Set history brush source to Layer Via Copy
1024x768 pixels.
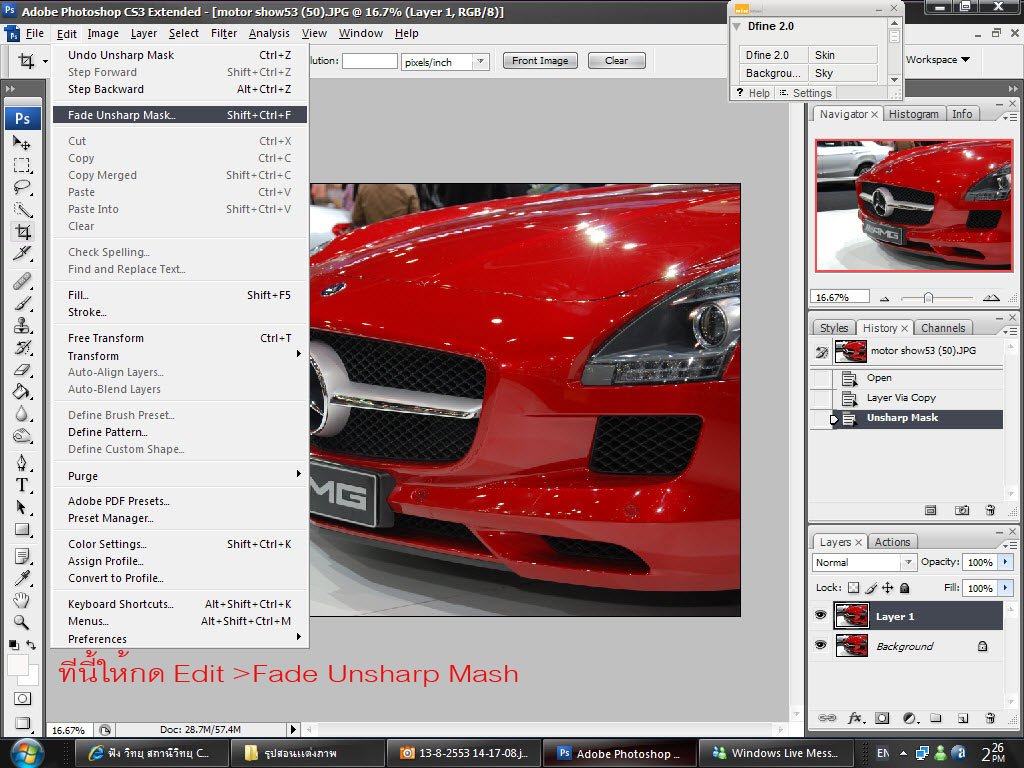[x=822, y=398]
